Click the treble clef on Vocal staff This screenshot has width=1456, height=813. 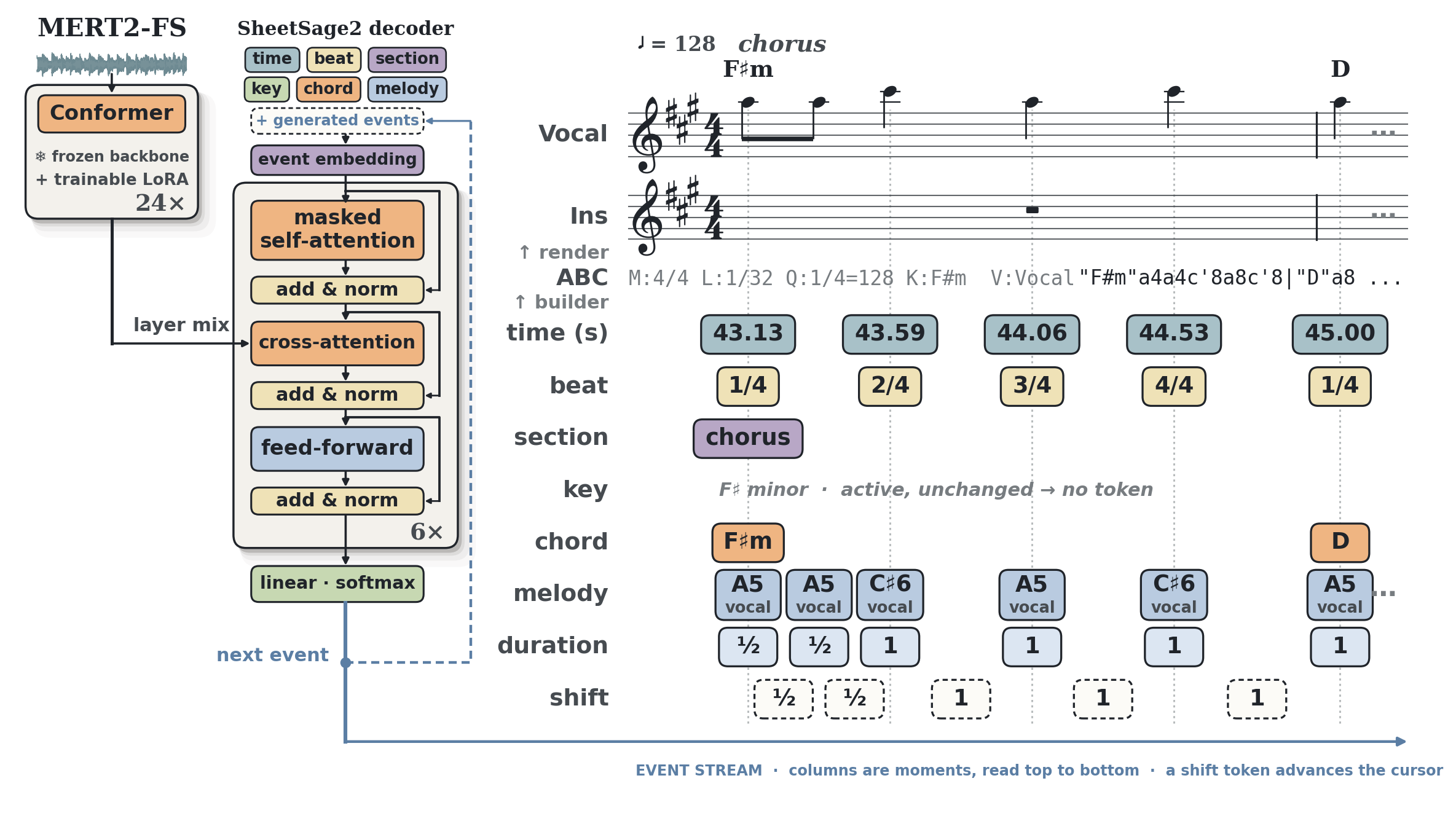(x=648, y=135)
